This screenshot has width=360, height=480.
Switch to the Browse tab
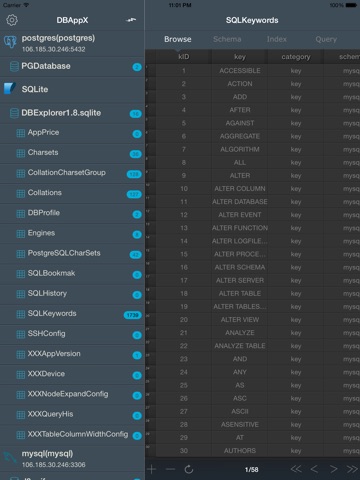[178, 39]
